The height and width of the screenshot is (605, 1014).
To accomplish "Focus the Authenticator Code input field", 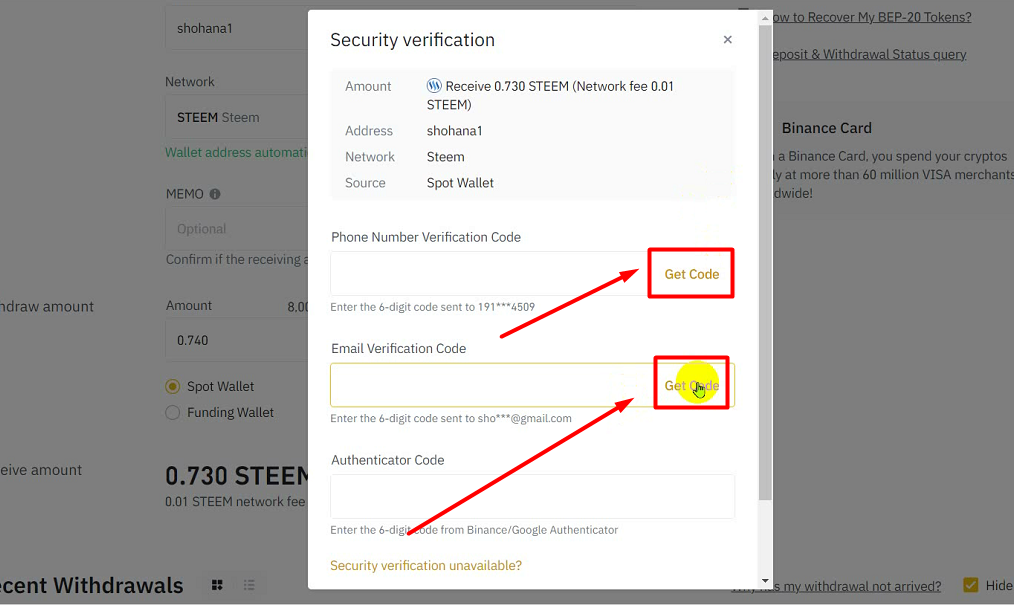I will [532, 496].
